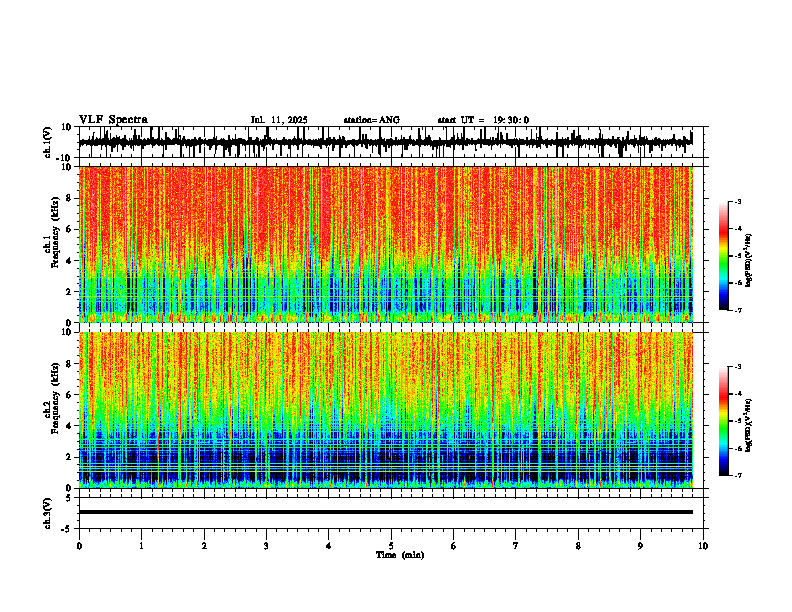Viewport: 792px width, 612px height.
Task: Click the time axis tick label "6"
Action: pos(453,546)
